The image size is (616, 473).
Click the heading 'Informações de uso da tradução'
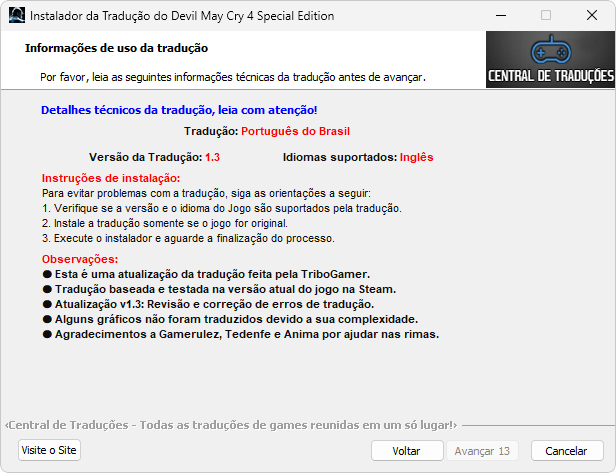pos(116,48)
